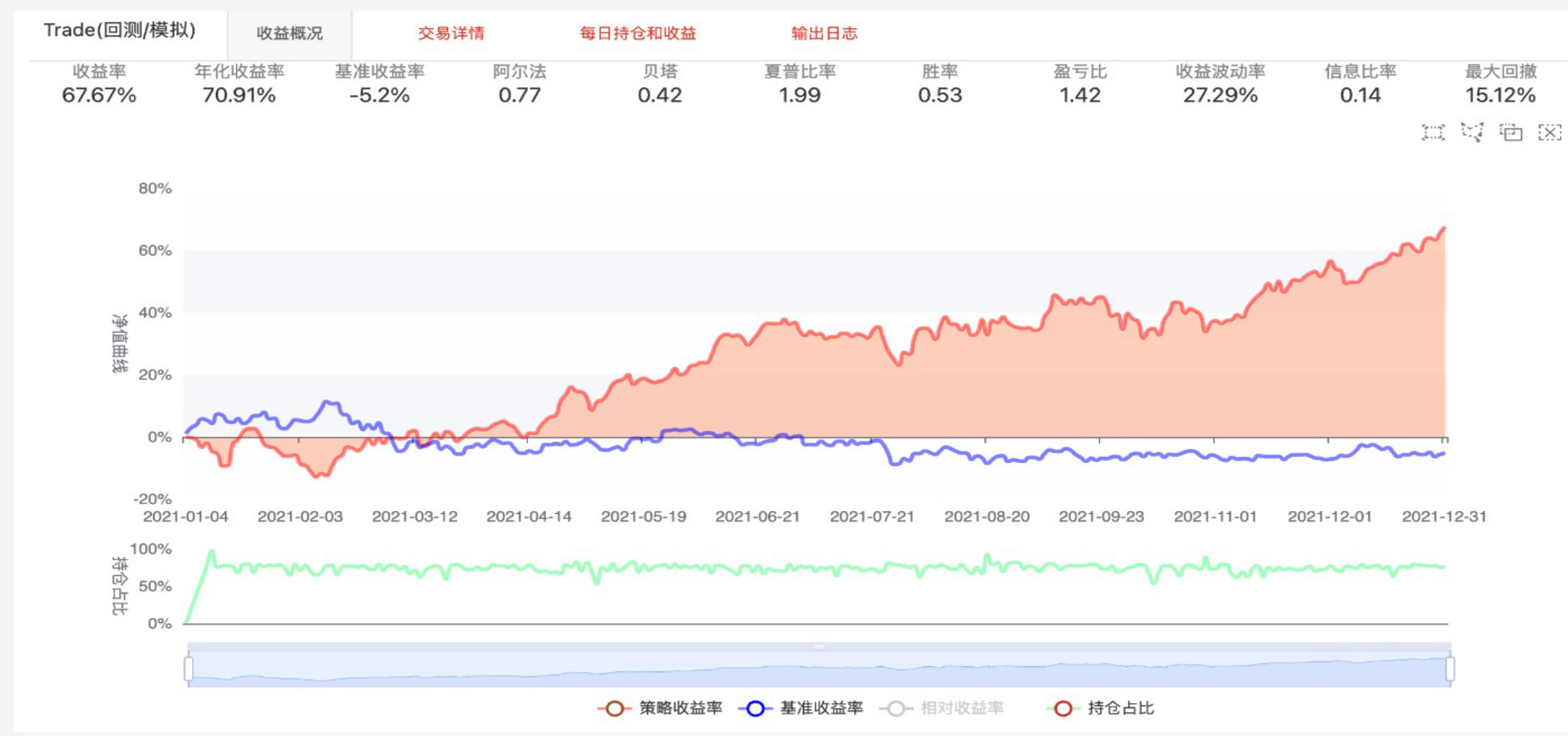Click the clear selection icon
The image size is (1568, 736).
click(1549, 132)
